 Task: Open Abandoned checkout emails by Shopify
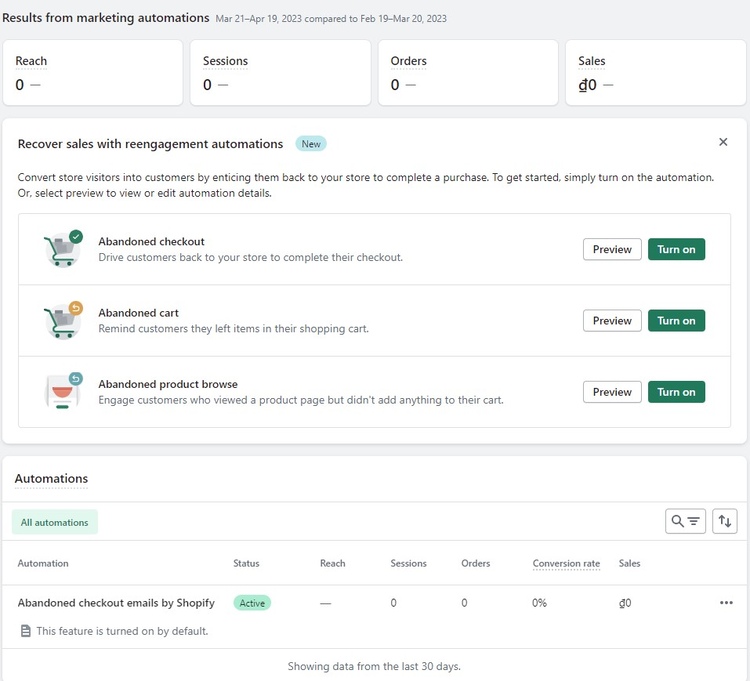point(116,603)
